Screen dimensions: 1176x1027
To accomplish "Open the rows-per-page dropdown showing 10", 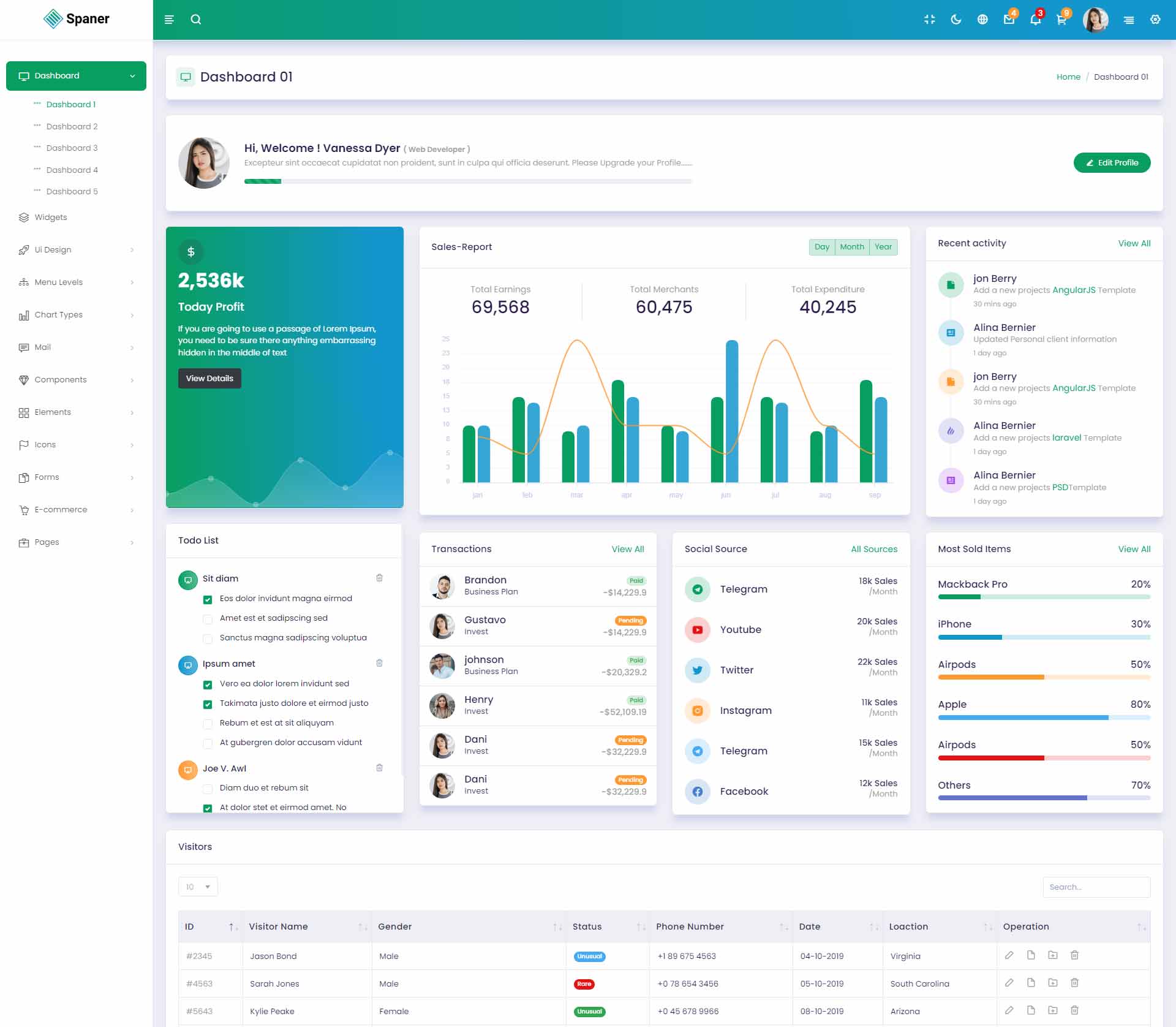I will click(198, 887).
